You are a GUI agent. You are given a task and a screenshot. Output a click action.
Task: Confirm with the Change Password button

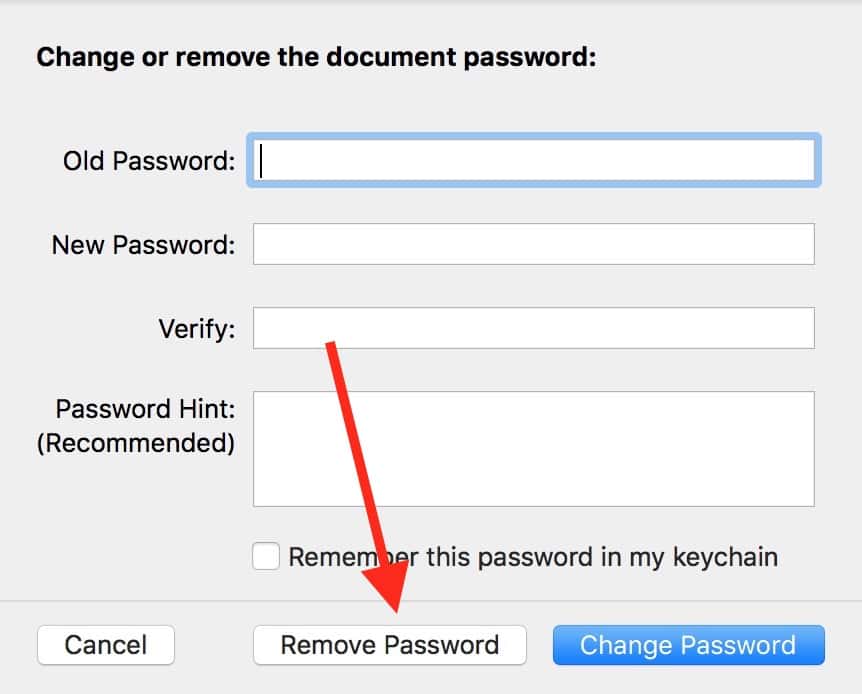(688, 645)
